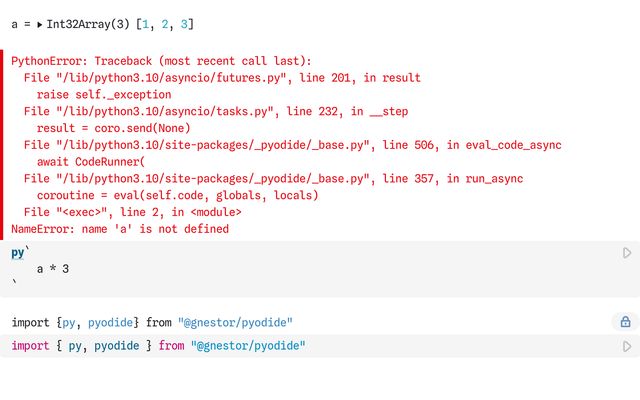
Task: Click the 'raise self._exception' line
Action: (x=104, y=95)
